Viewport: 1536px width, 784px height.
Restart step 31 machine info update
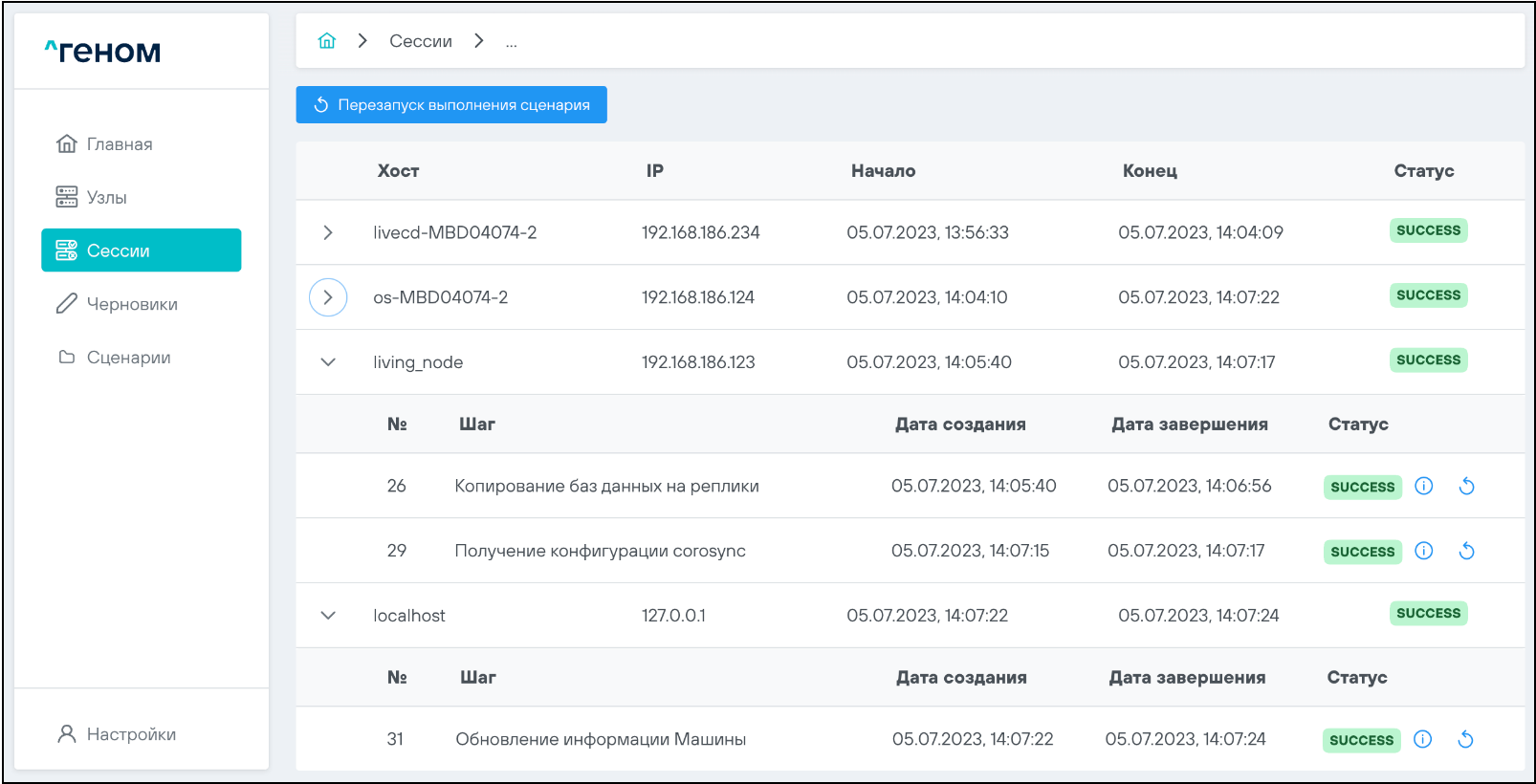point(1465,739)
